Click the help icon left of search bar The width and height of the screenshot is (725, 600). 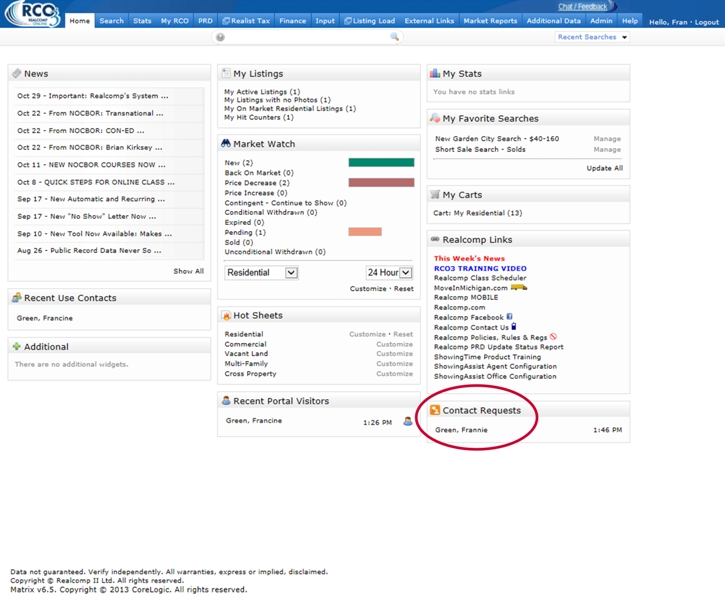pos(221,37)
